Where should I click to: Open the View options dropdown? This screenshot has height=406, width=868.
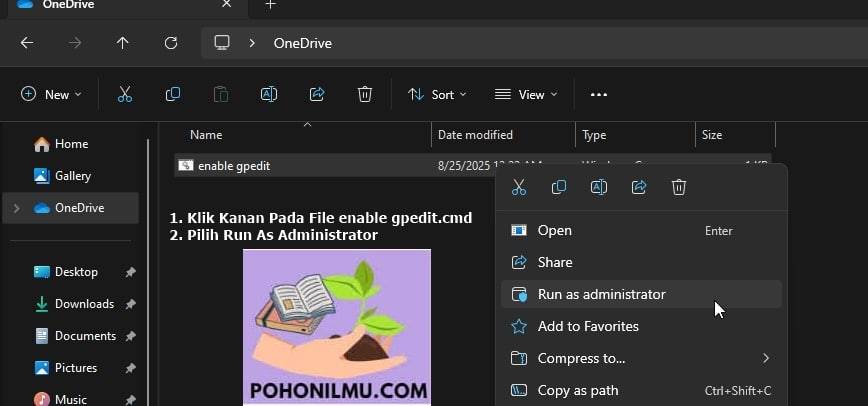(x=525, y=95)
